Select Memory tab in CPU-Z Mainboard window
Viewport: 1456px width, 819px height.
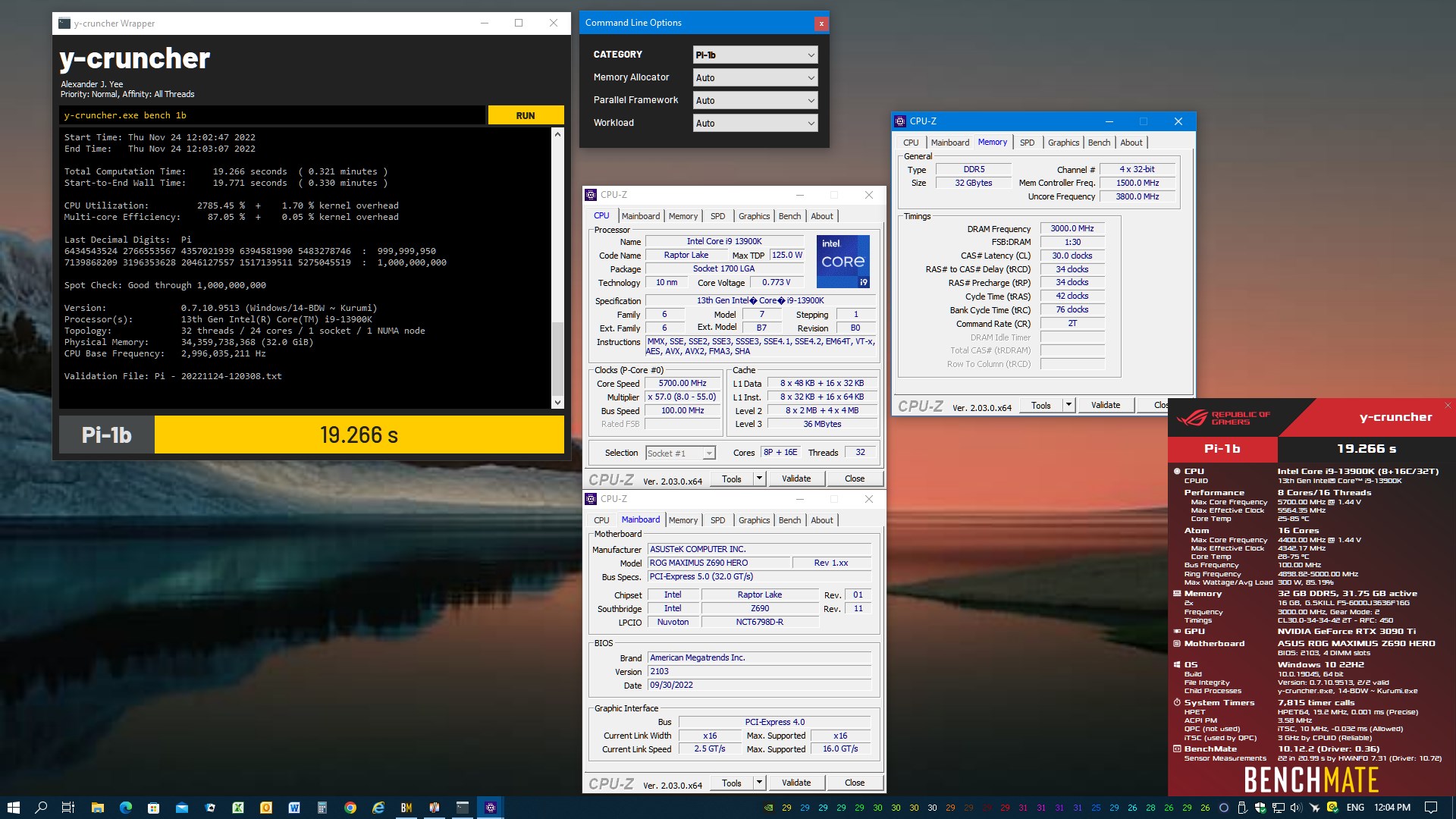682,520
